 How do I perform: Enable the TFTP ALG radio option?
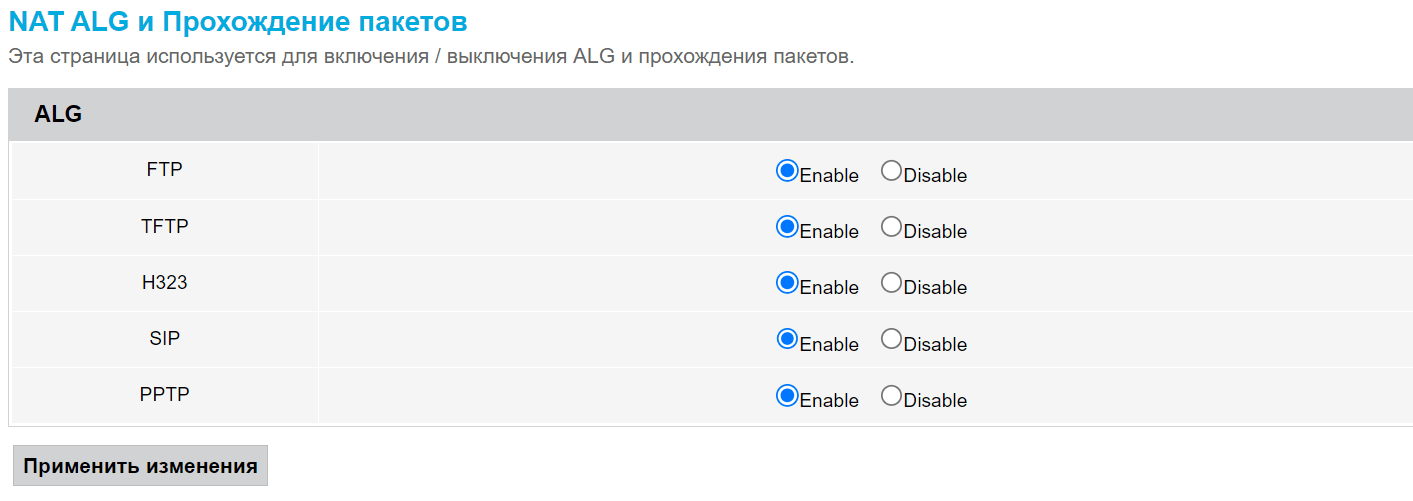click(x=787, y=227)
